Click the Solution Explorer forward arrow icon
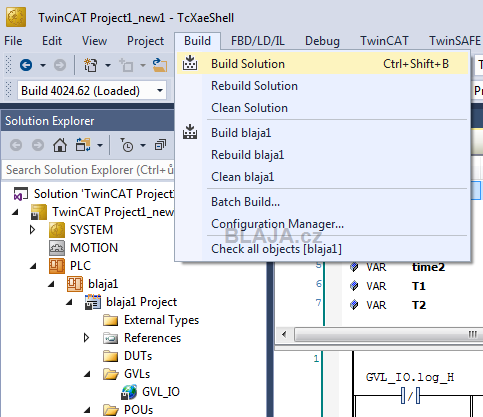Image resolution: width=483 pixels, height=417 pixels. click(x=38, y=145)
